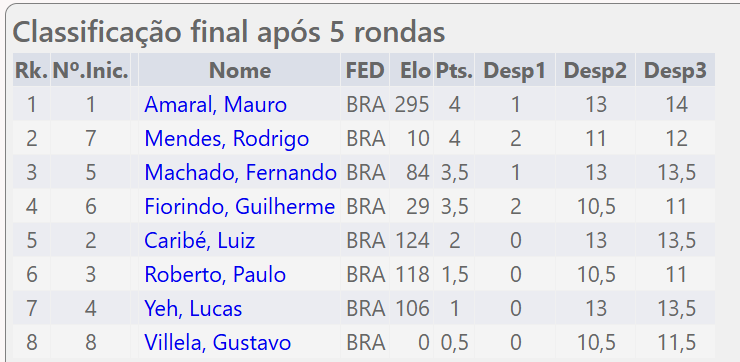Open player link Mendes, Rodrigo
740x362 pixels.
(x=227, y=139)
